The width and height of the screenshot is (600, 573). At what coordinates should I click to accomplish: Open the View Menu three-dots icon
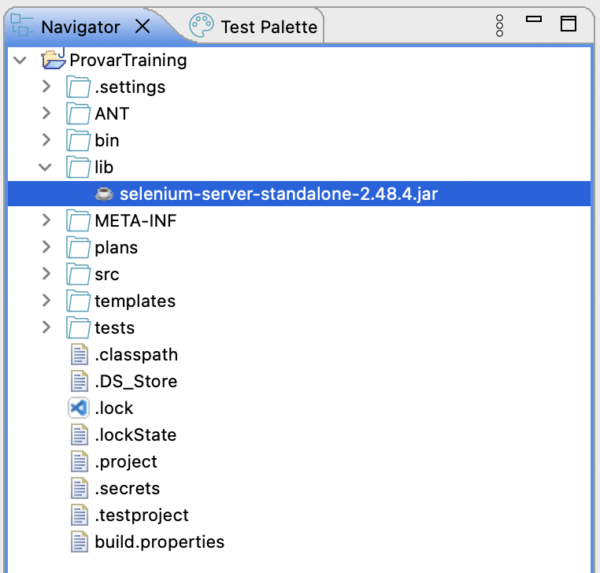[500, 26]
